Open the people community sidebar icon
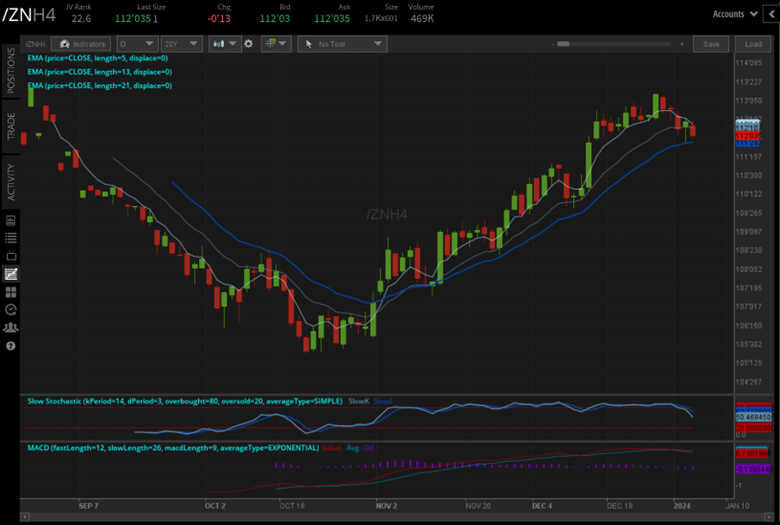This screenshot has height=525, width=780. pyautogui.click(x=10, y=327)
